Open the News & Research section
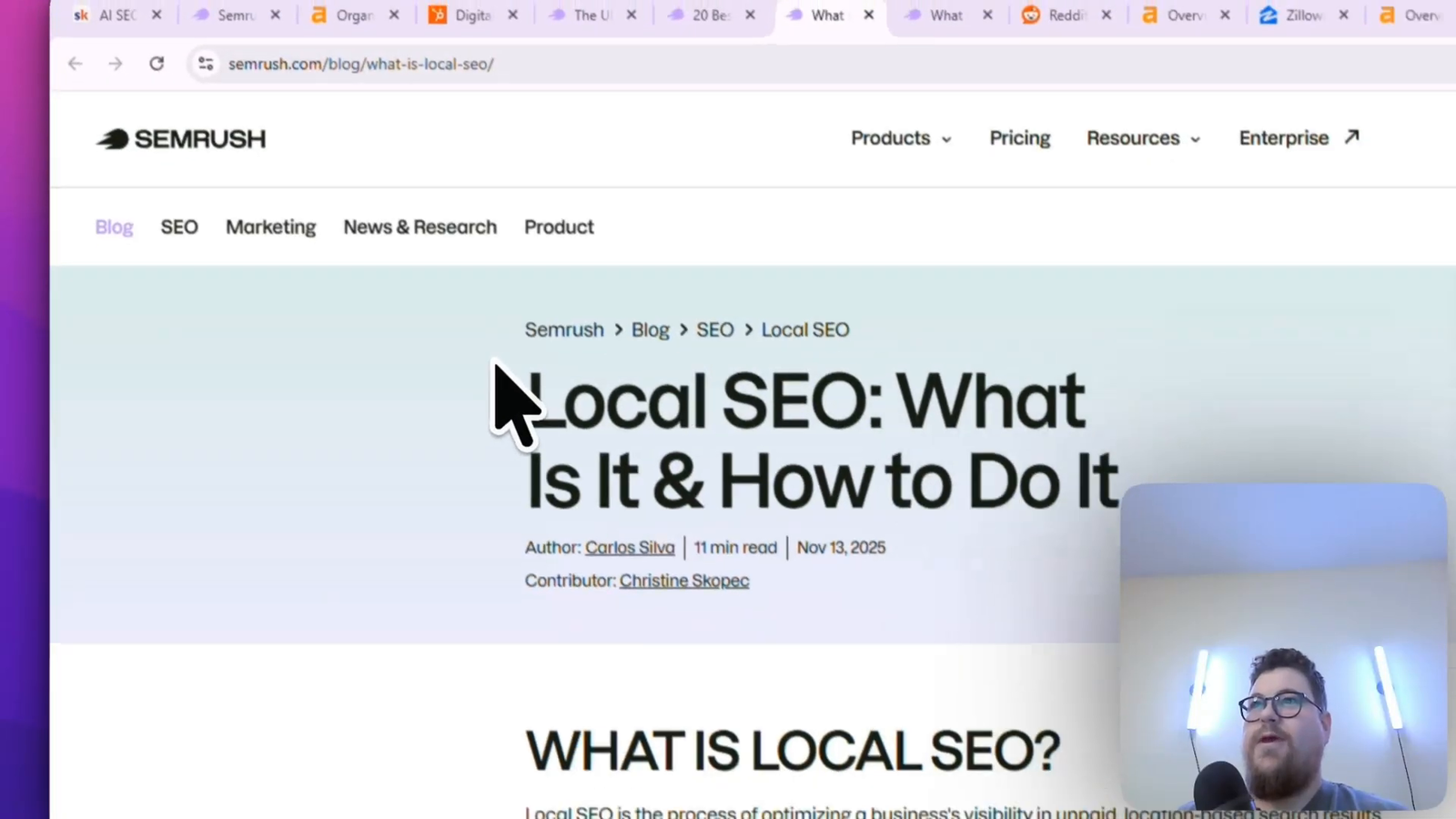 click(x=420, y=227)
